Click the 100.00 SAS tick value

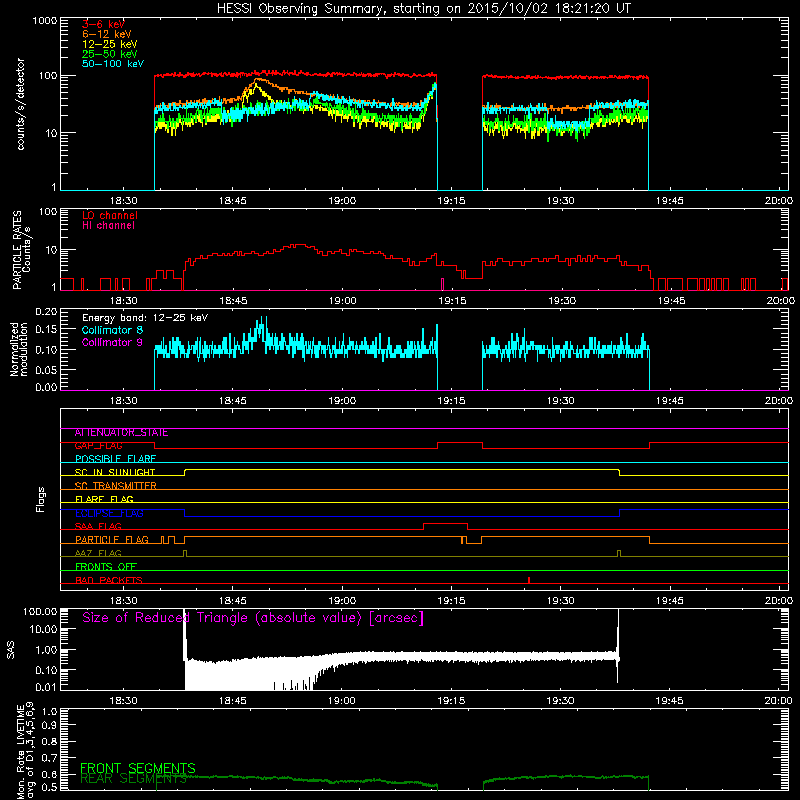coord(40,611)
